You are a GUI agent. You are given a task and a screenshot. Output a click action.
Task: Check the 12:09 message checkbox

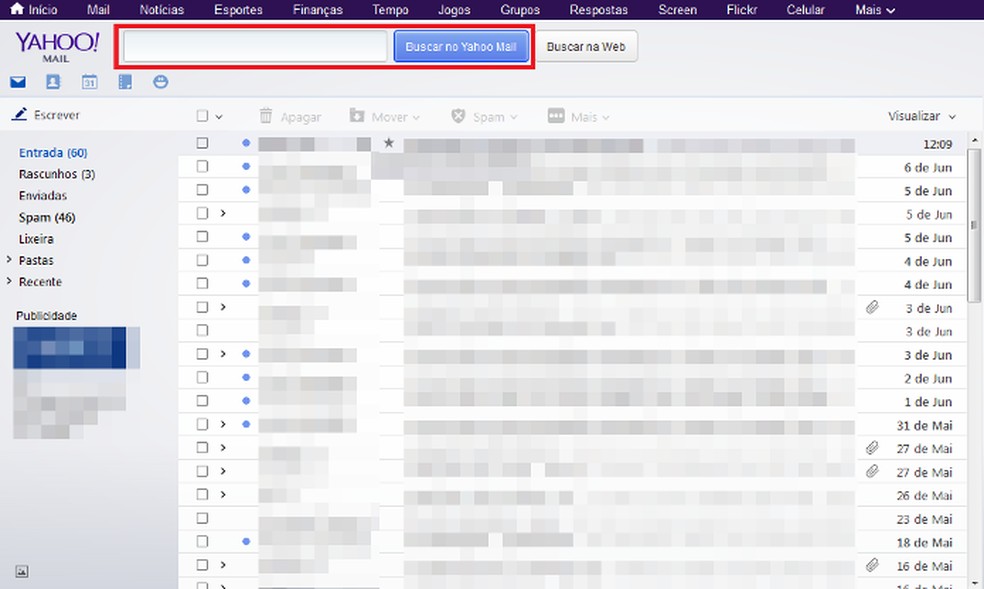[x=202, y=143]
